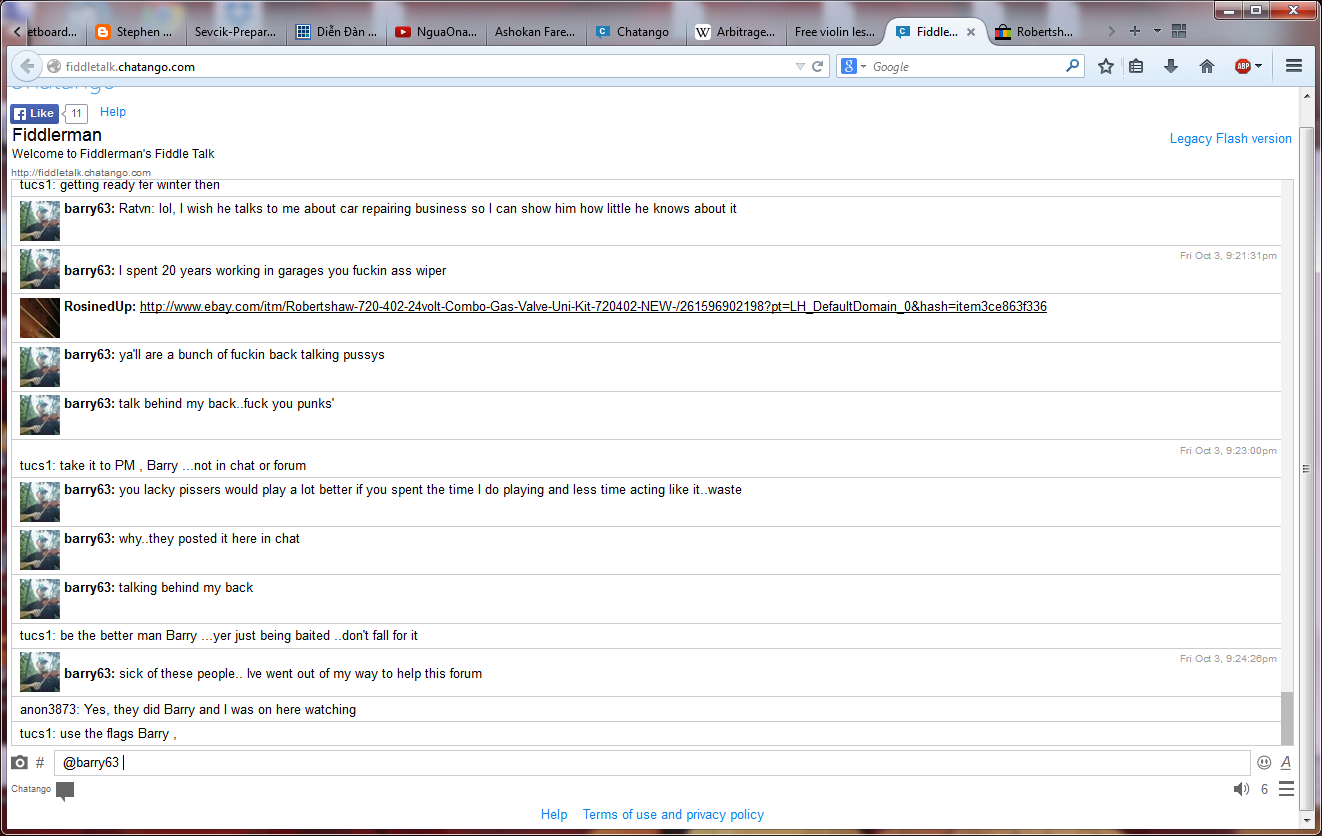Screen dimensions: 1322x836
Task: Click the hashtag channel icon beside message box
Action: 40,763
